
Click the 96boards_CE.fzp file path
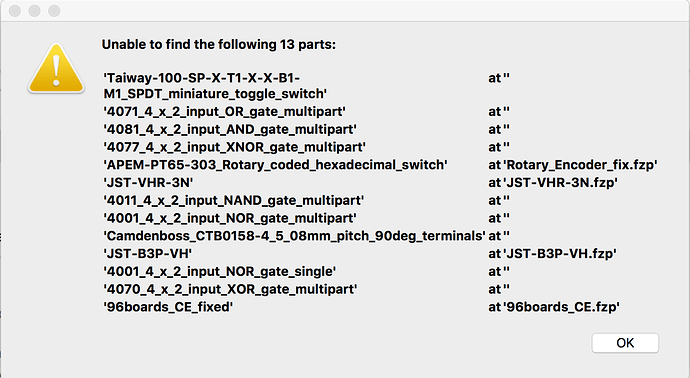point(561,307)
